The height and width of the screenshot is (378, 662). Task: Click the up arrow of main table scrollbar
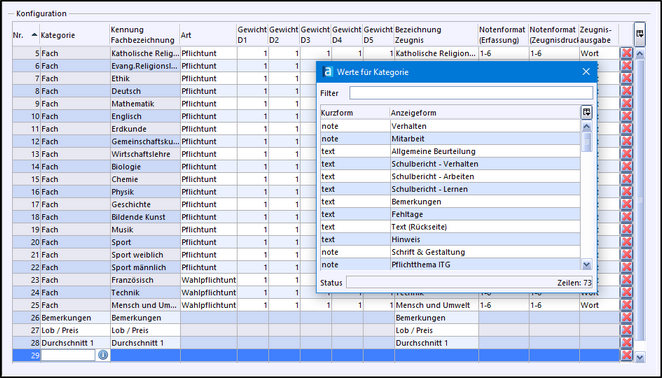[640, 54]
